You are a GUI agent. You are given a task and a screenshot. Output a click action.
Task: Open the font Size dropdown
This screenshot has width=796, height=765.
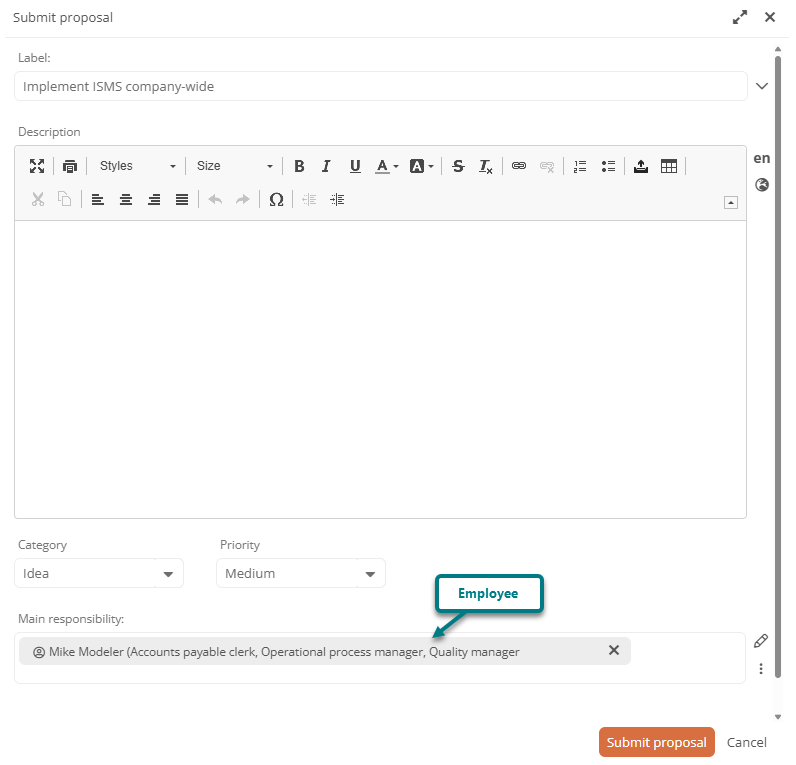click(234, 166)
